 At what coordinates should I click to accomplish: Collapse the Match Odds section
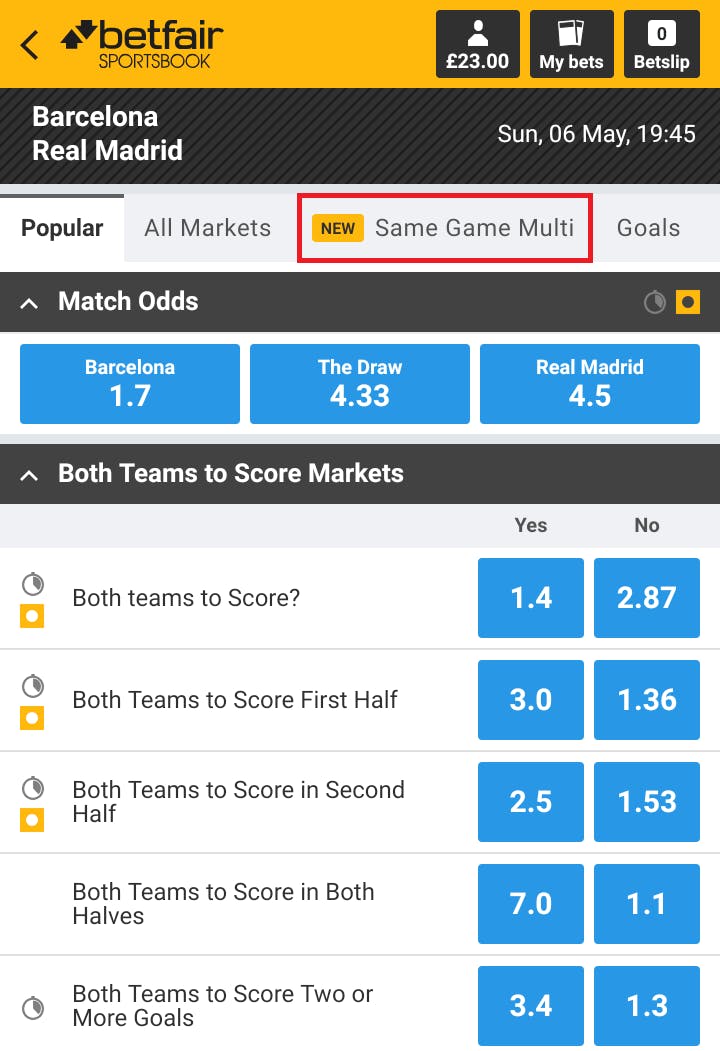click(30, 302)
